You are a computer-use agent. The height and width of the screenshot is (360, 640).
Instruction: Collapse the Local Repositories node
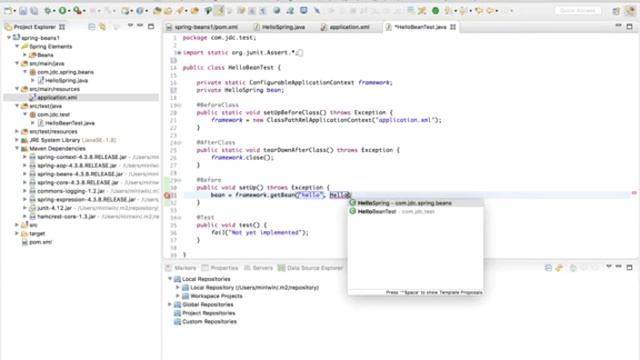point(170,279)
